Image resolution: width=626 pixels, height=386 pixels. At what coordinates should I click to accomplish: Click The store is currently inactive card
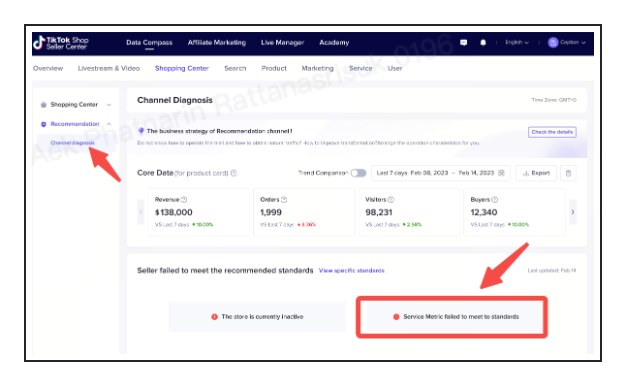coord(257,317)
